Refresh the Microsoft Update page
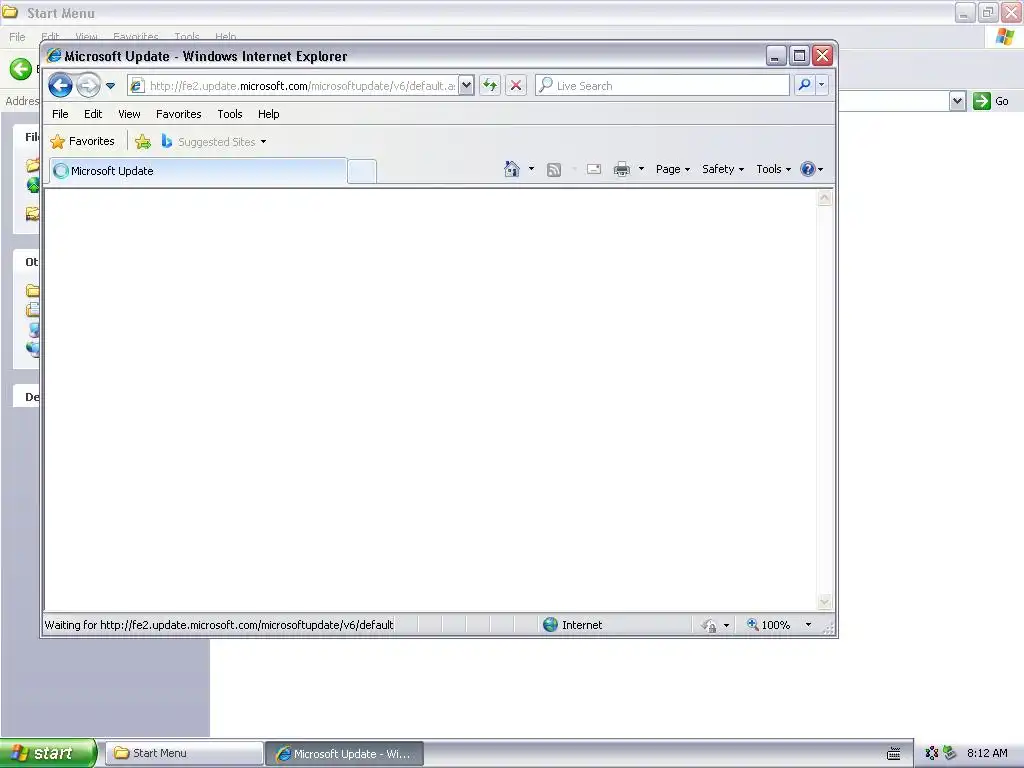The width and height of the screenshot is (1024, 768). pos(490,86)
